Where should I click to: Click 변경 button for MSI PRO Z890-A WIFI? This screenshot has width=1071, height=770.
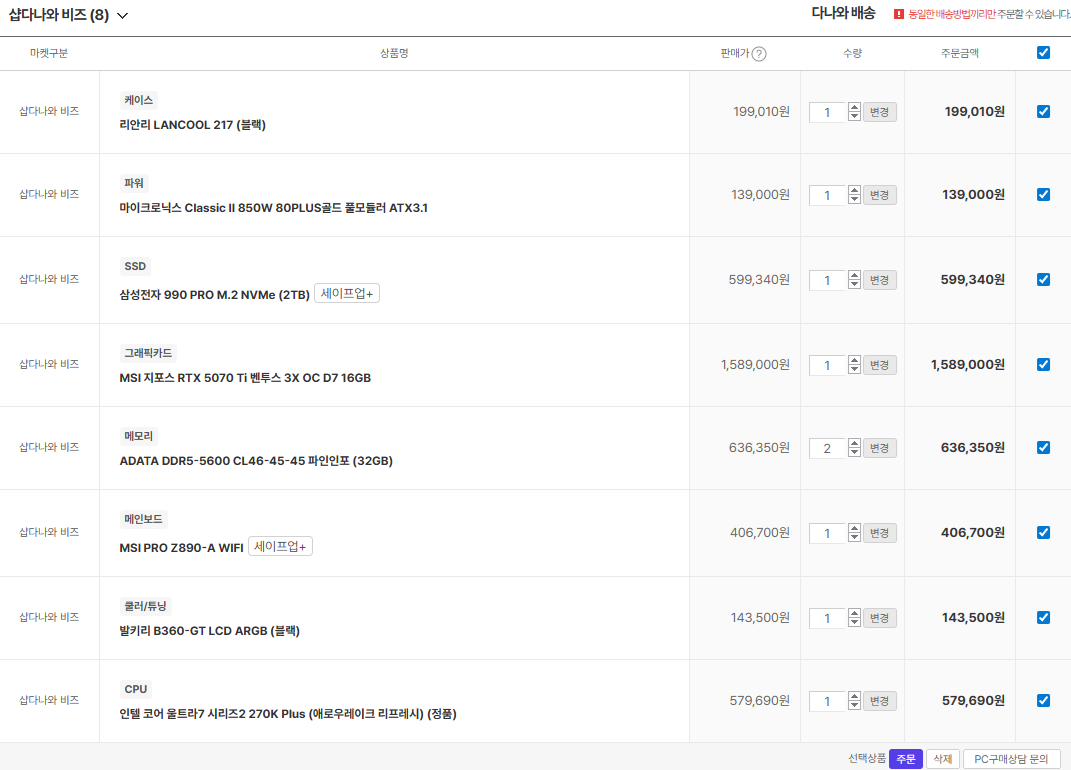pos(880,533)
